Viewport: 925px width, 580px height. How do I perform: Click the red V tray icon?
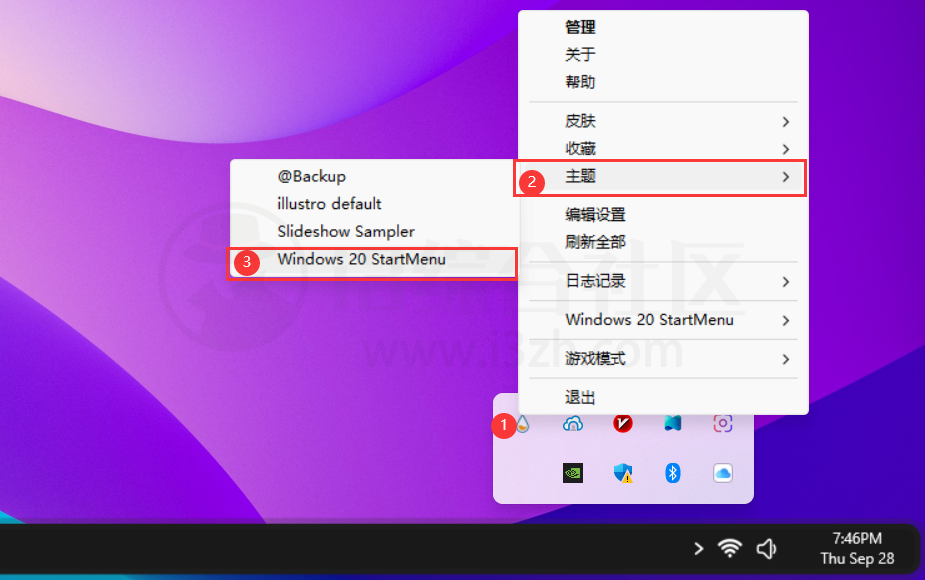point(623,424)
